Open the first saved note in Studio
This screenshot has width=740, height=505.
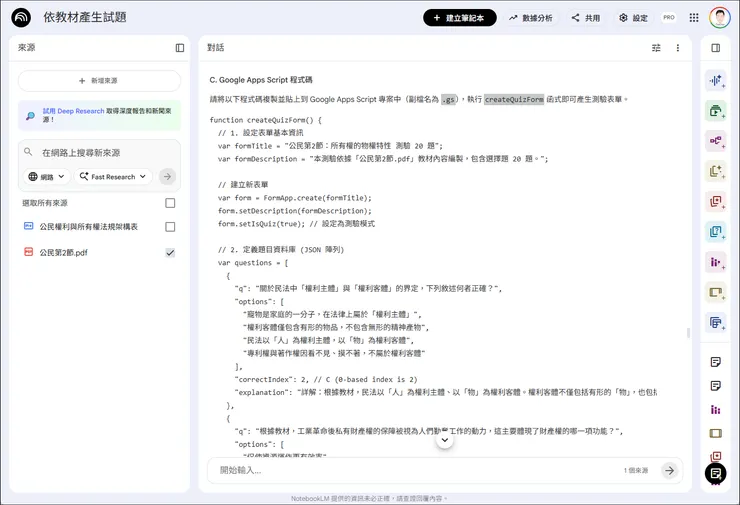[x=715, y=362]
